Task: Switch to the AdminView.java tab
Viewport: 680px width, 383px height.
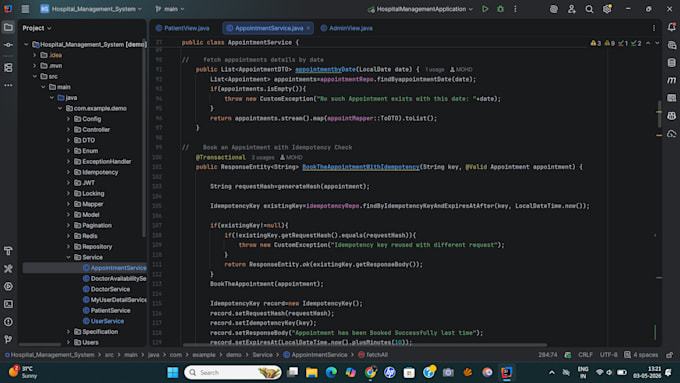Action: [347, 28]
